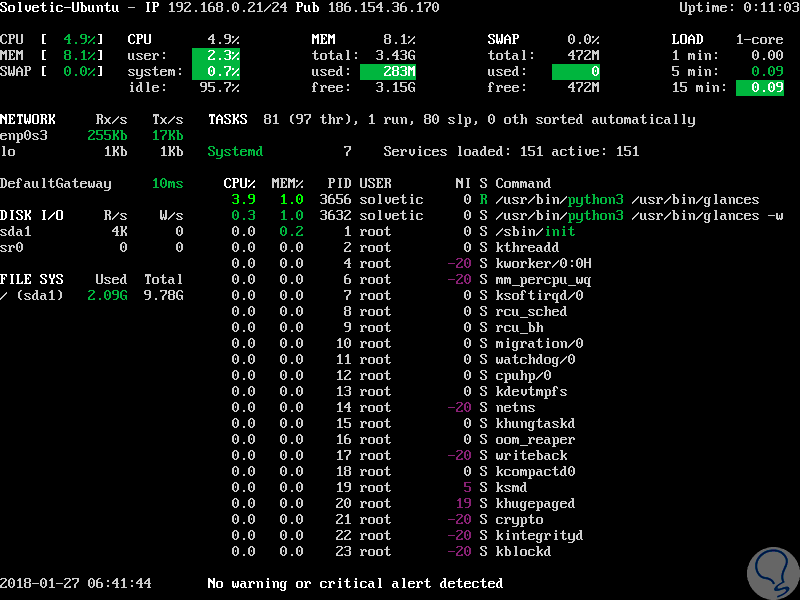This screenshot has height=600, width=800.
Task: Click the MEM used 283M highlighted value
Action: coord(388,71)
